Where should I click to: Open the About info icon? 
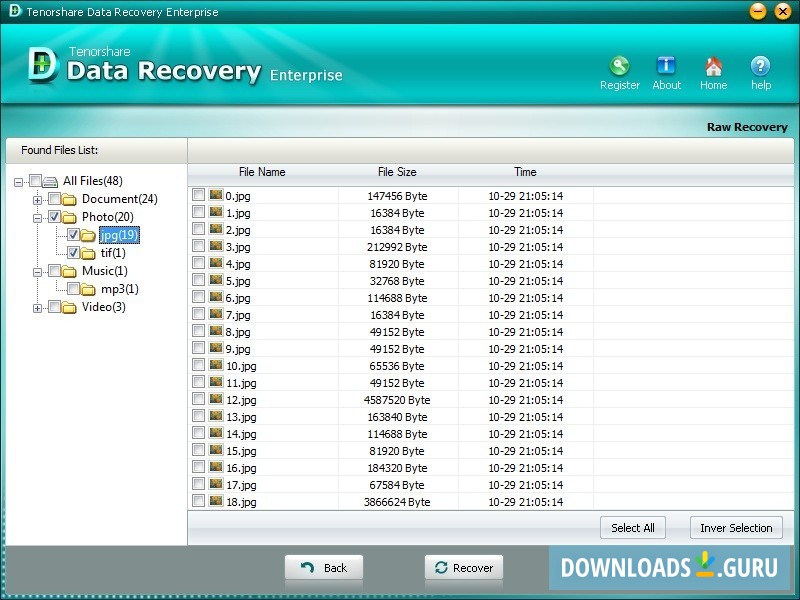pos(666,67)
